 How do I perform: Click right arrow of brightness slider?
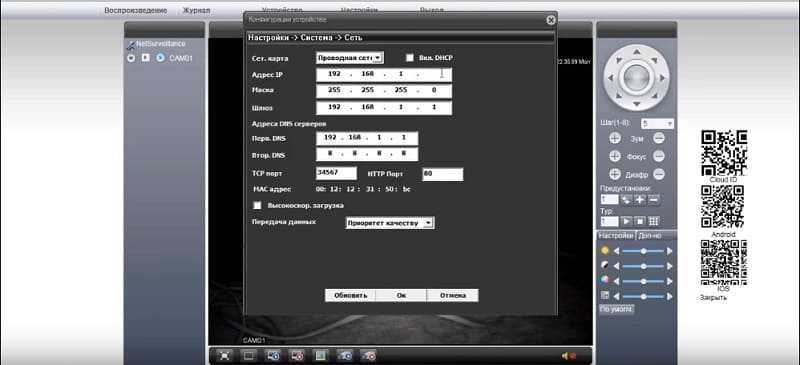click(x=670, y=251)
